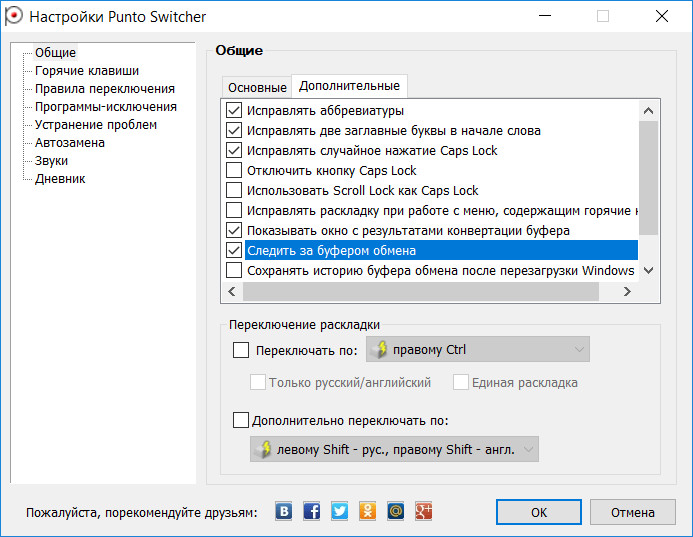Click horizontal scroll left arrow
Image resolution: width=693 pixels, height=537 pixels.
[232, 291]
